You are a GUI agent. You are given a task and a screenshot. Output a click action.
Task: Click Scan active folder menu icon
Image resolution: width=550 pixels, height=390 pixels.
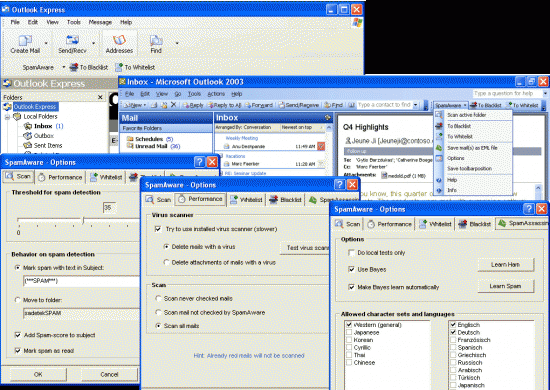(x=439, y=115)
